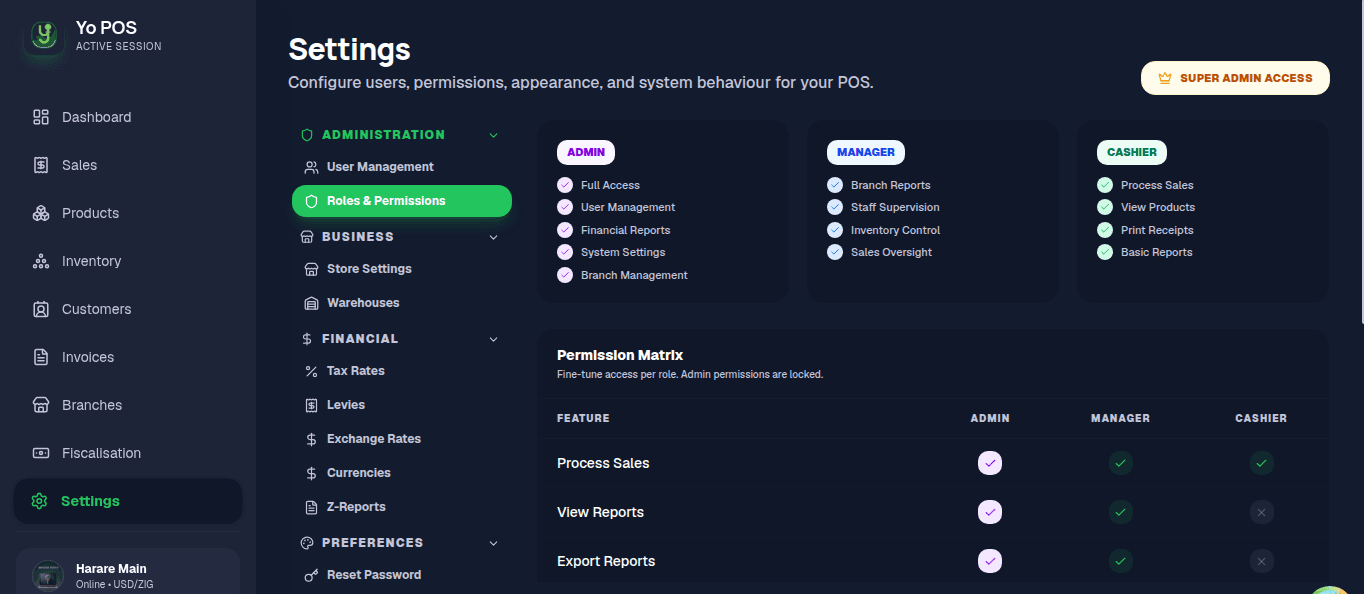1364x594 pixels.
Task: Toggle Admin permission for Export Reports
Action: coord(990,561)
